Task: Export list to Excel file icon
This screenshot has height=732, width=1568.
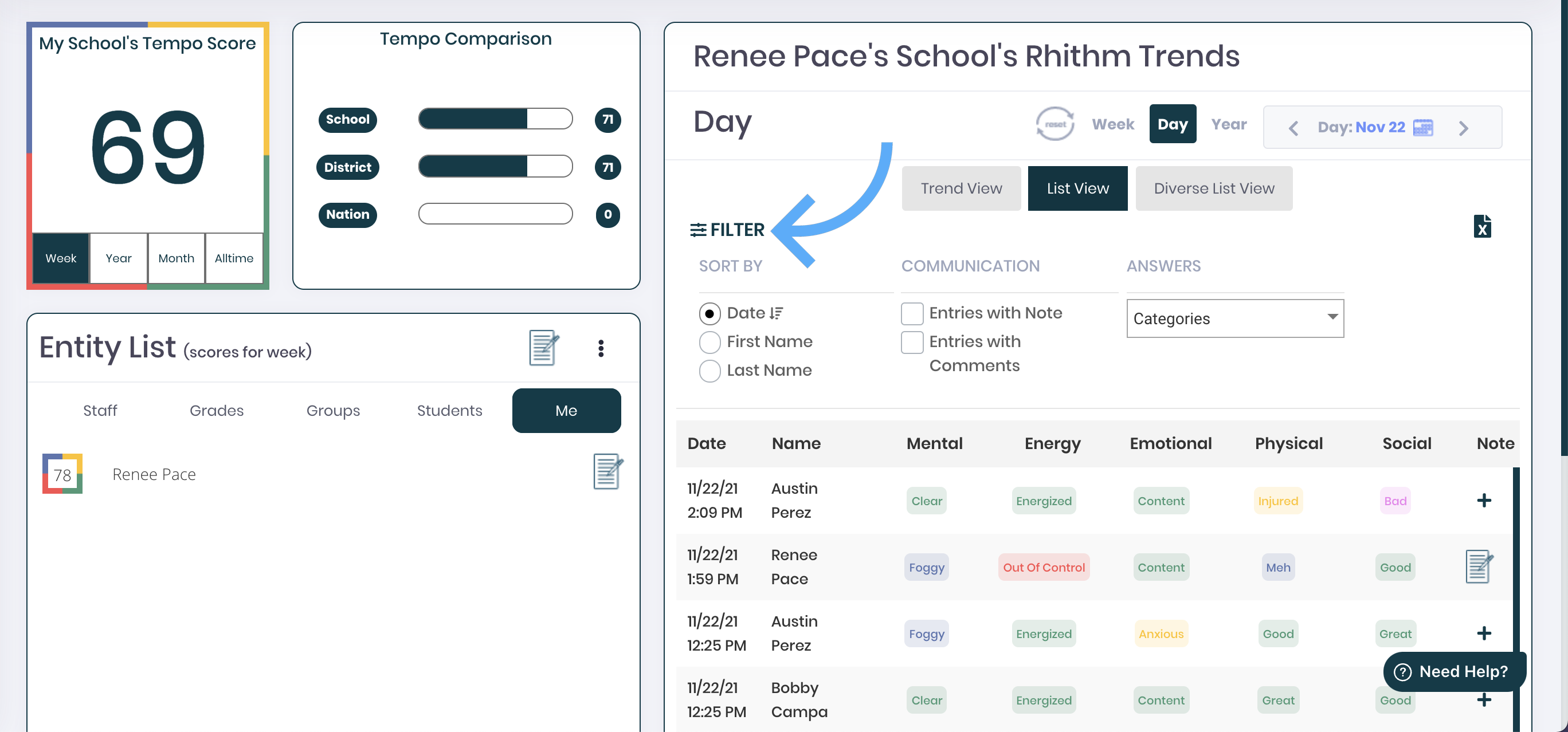Action: pos(1482,226)
